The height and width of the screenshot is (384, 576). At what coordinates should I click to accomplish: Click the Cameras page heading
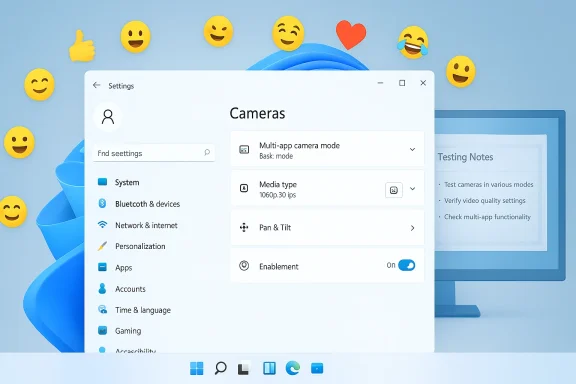[x=257, y=113]
